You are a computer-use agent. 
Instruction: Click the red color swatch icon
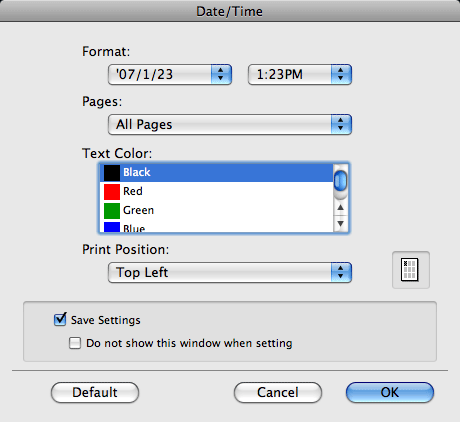point(112,192)
